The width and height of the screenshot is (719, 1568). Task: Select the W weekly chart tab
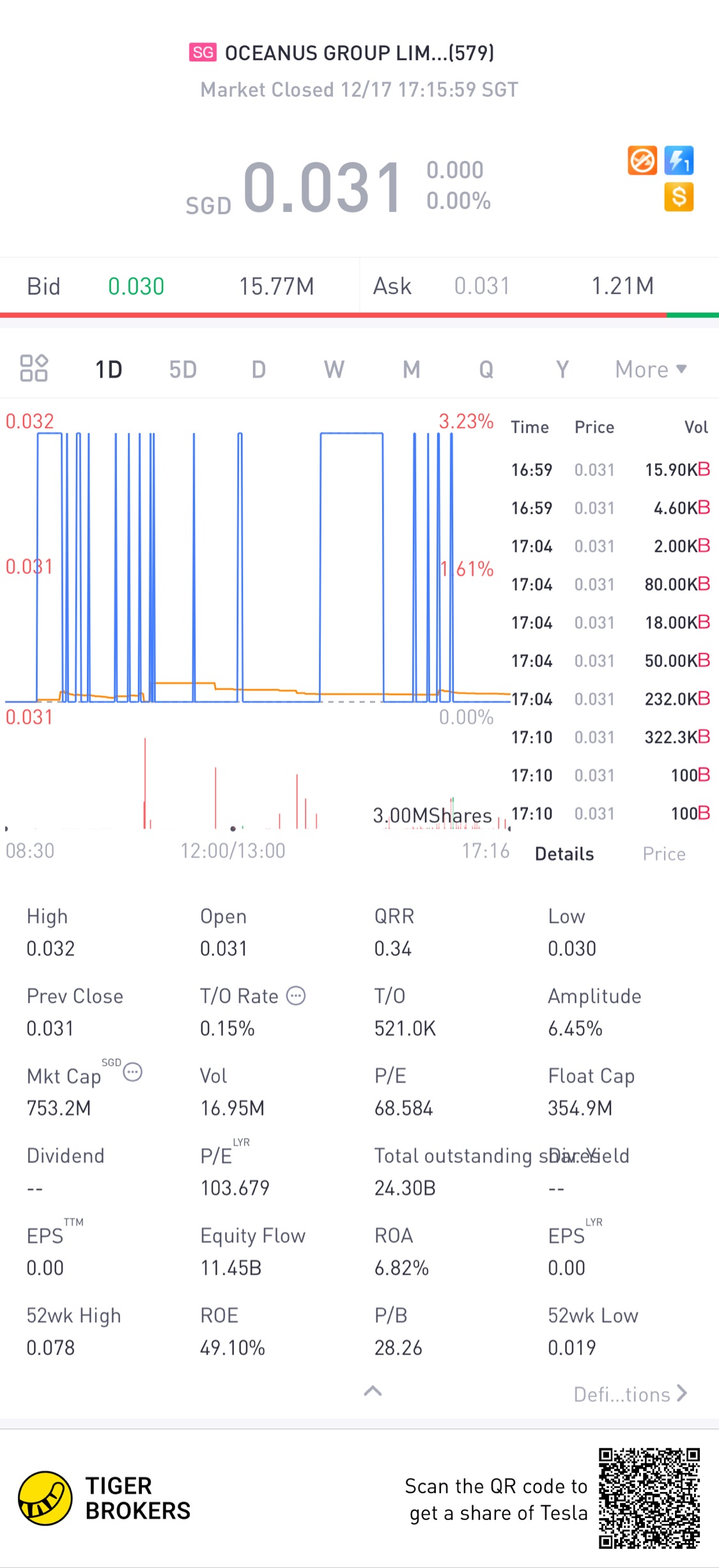[x=334, y=369]
